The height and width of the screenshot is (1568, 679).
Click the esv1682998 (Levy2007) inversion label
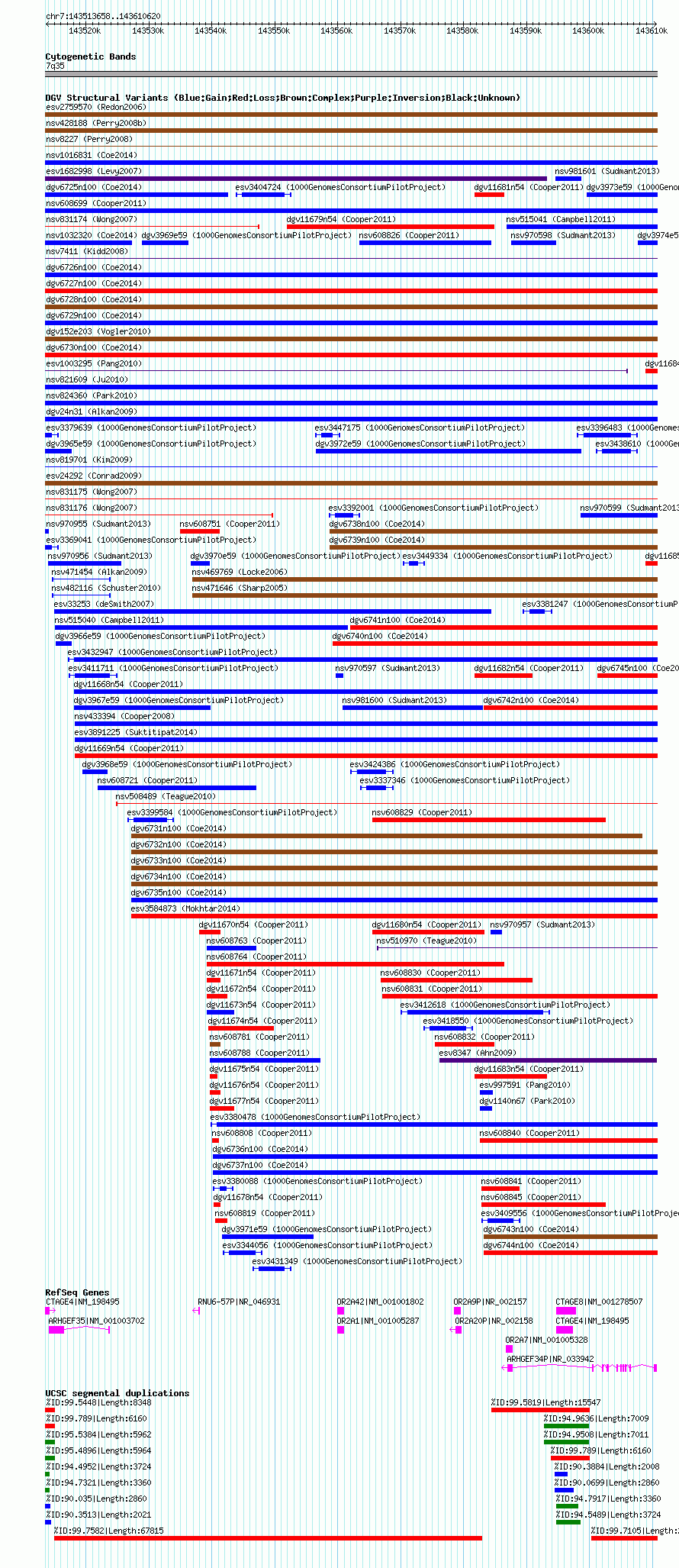(93, 171)
